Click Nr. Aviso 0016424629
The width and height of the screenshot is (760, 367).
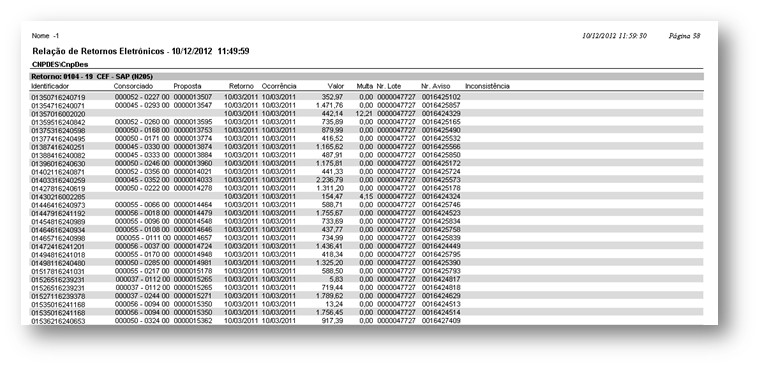point(441,296)
